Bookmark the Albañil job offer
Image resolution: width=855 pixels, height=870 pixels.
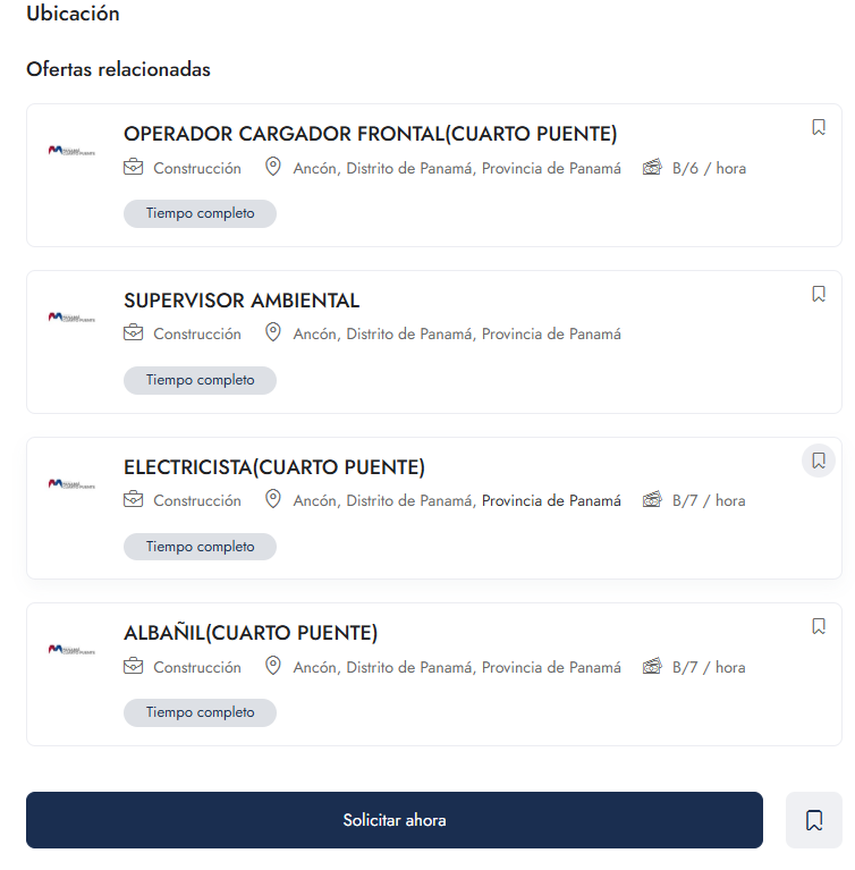coord(818,627)
